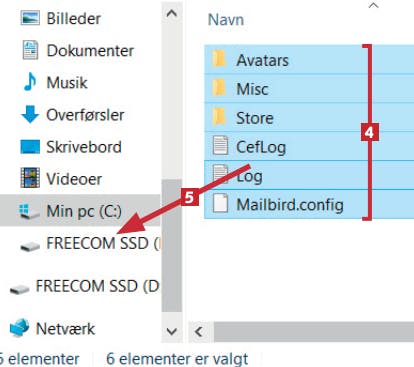This screenshot has height=367, width=414.
Task: Click the CefLog text file
Action: (309, 147)
